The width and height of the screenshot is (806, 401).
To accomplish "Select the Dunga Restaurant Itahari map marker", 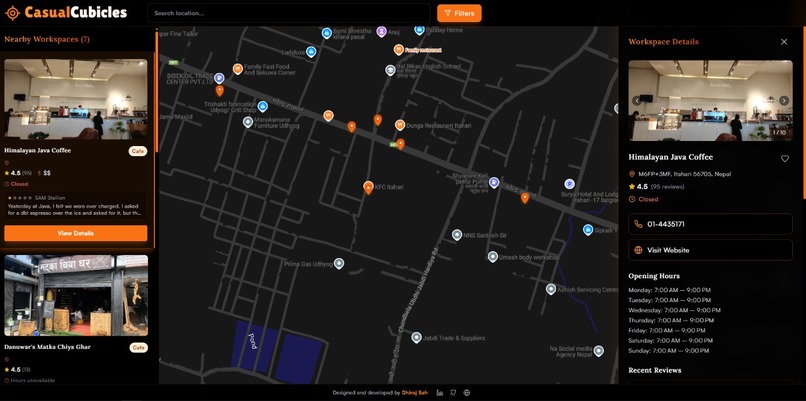I will (400, 125).
